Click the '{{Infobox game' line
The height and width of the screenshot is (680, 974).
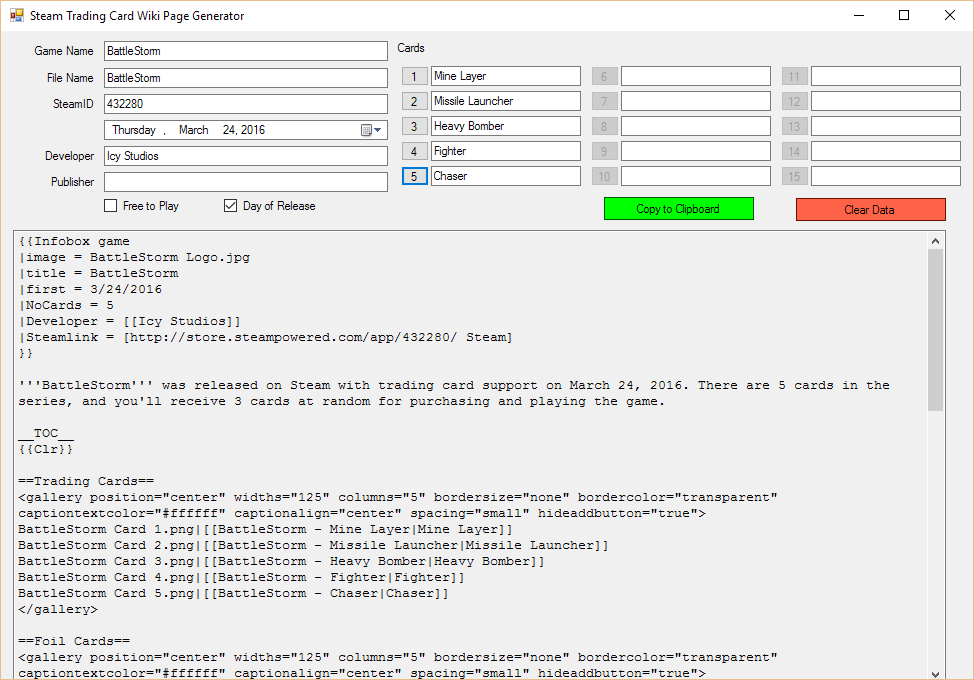74,241
